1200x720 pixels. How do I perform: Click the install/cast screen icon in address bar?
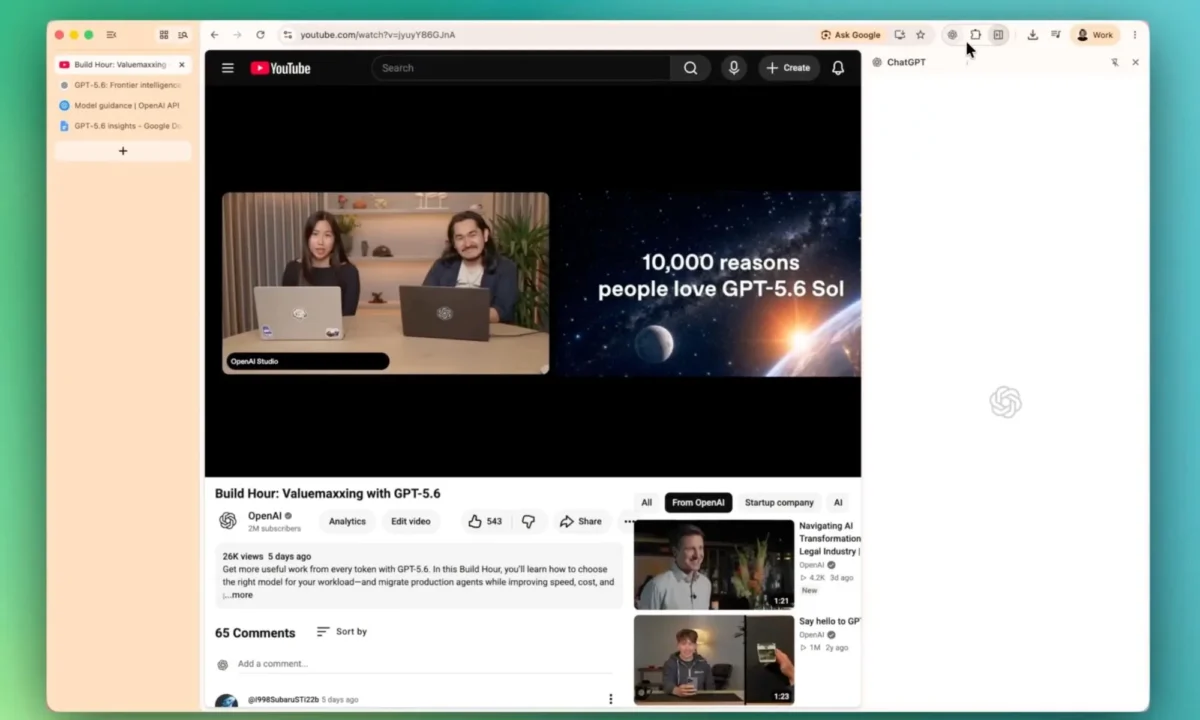tap(899, 35)
